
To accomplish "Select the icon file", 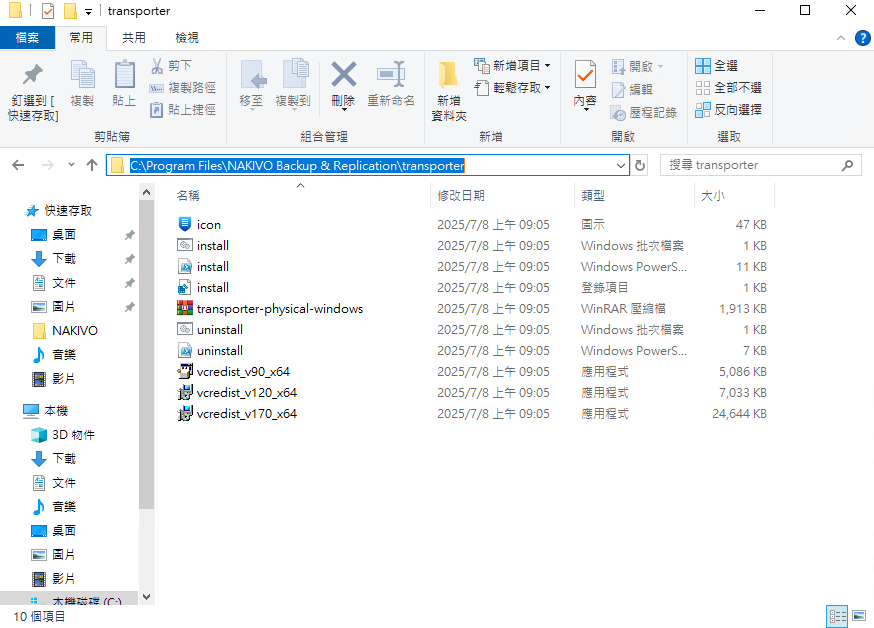I will pos(208,225).
